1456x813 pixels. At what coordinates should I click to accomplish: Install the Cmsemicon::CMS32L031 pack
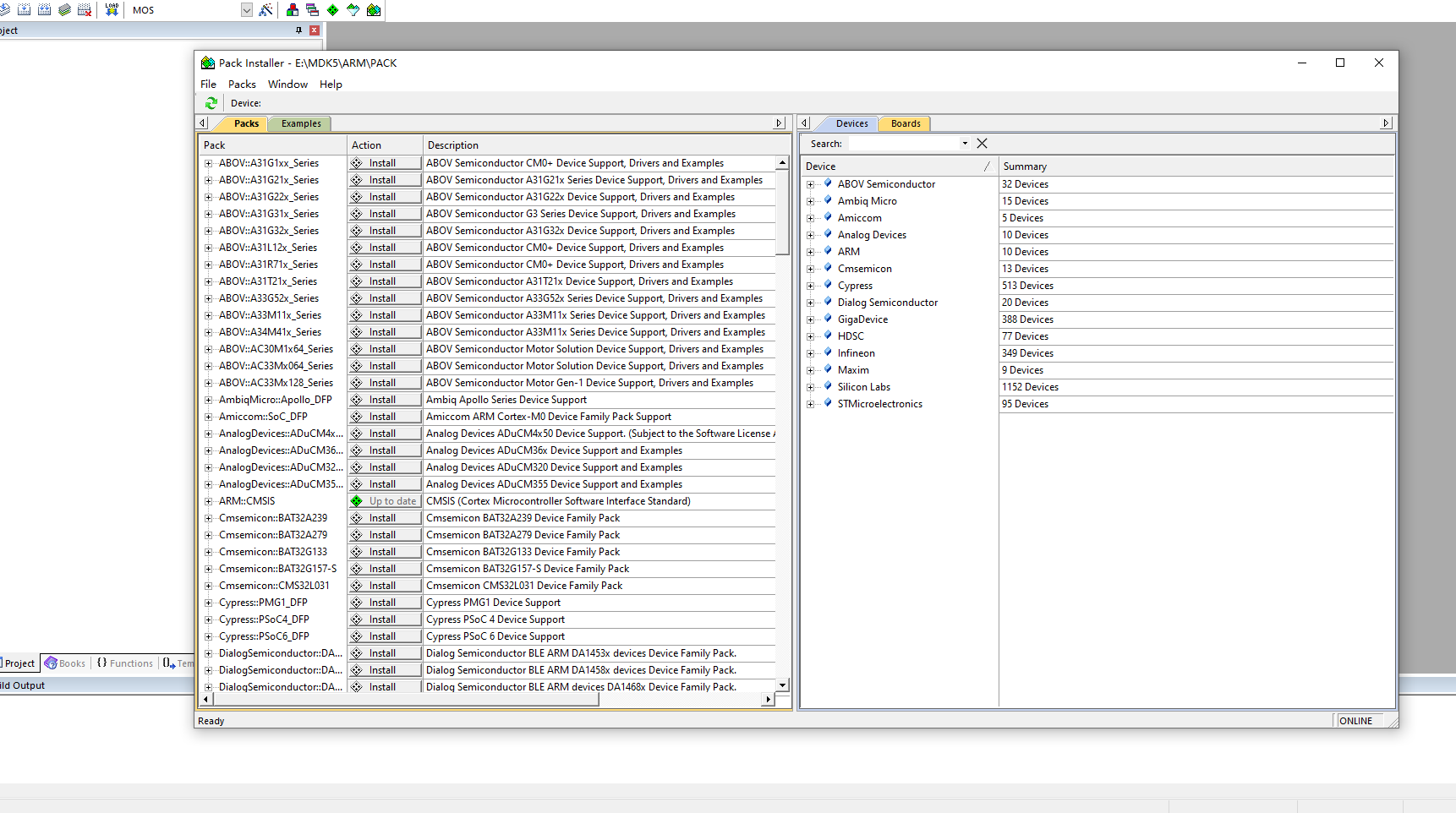(x=385, y=586)
